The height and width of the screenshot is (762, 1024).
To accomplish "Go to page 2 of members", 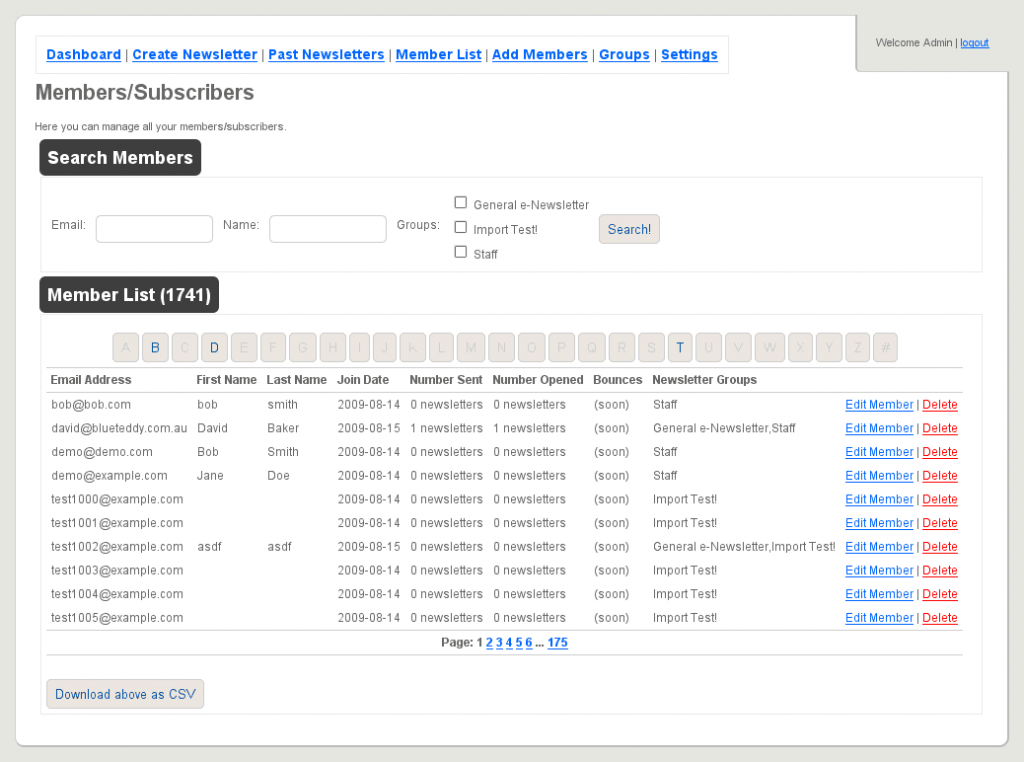I will (x=489, y=643).
